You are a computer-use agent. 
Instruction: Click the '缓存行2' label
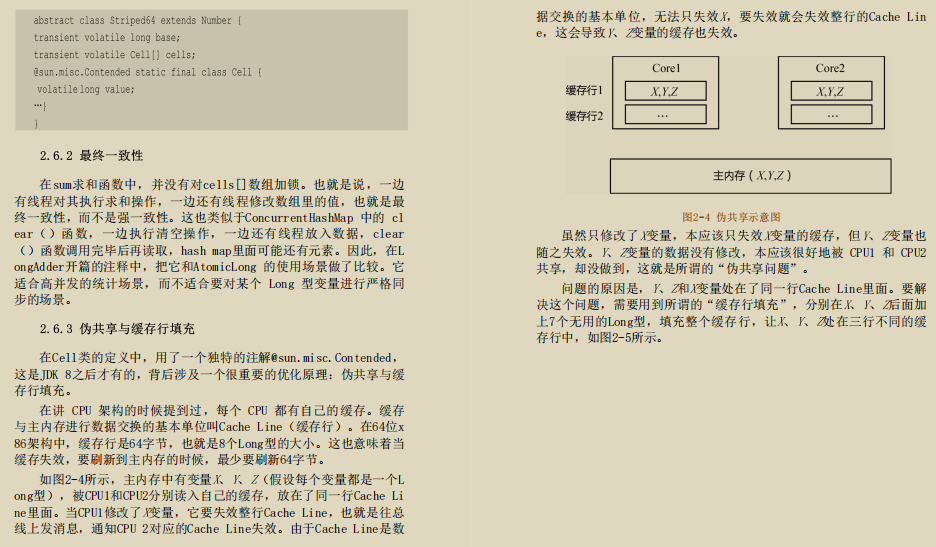(584, 116)
